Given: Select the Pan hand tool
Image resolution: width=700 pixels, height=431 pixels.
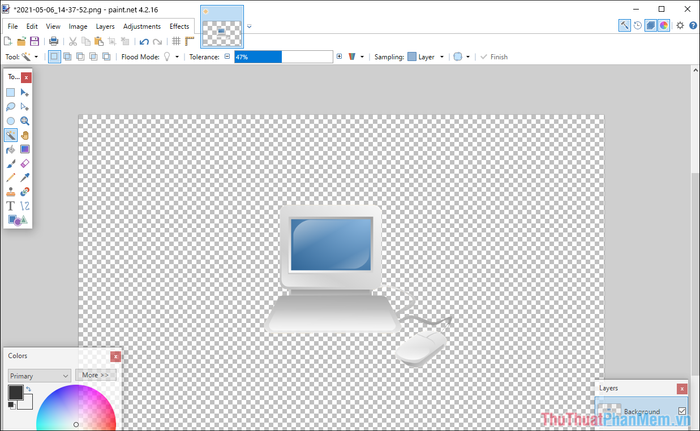Looking at the screenshot, I should point(25,135).
